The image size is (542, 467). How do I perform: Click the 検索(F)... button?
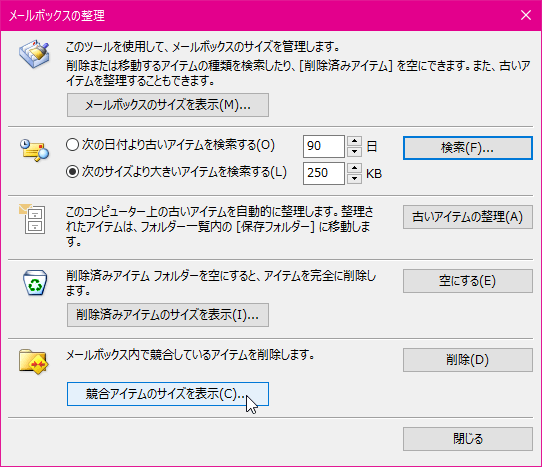[468, 148]
